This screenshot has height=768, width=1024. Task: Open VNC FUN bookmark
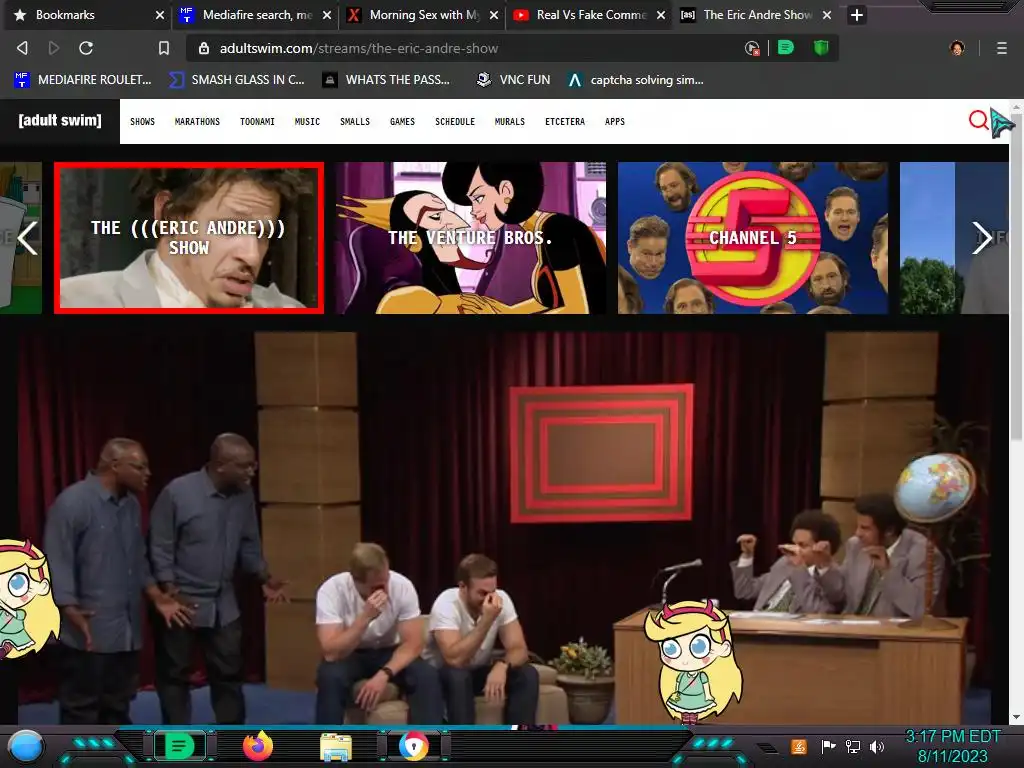coord(513,80)
